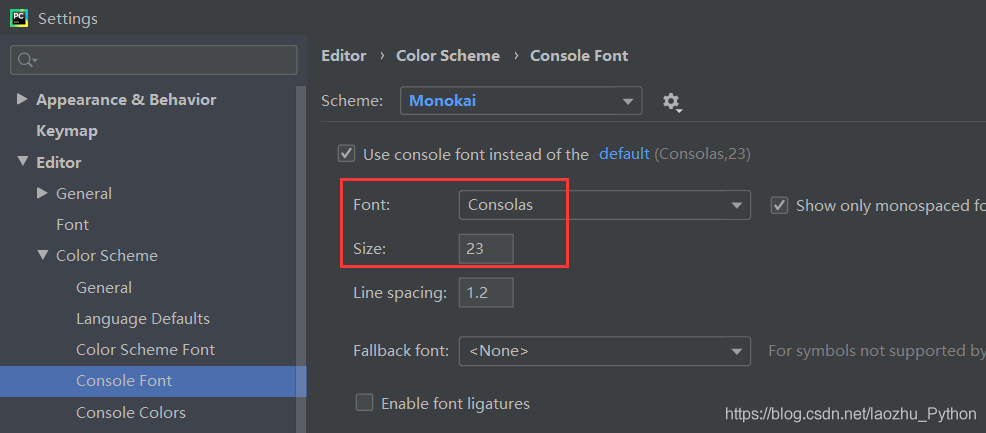The width and height of the screenshot is (986, 433).
Task: Select Color Scheme Font item
Action: pyautogui.click(x=145, y=349)
